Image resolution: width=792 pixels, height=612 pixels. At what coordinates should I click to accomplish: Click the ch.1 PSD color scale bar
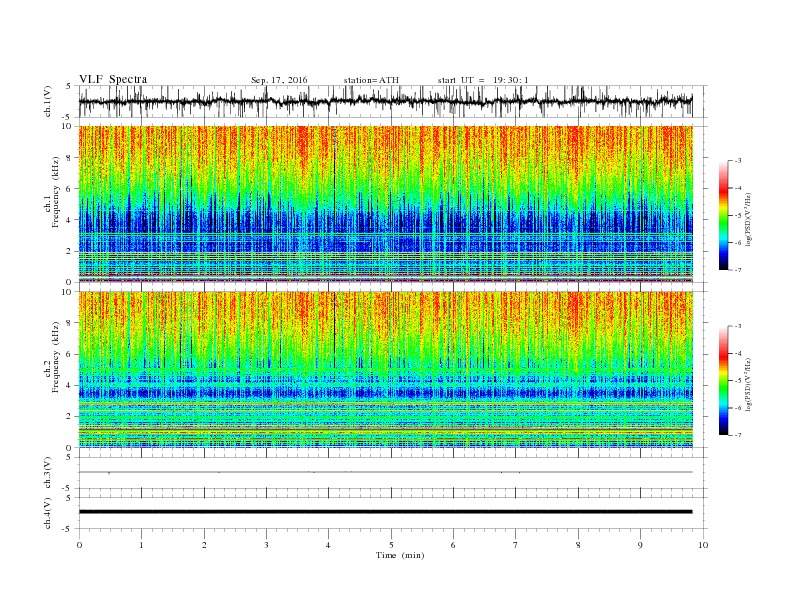[723, 215]
